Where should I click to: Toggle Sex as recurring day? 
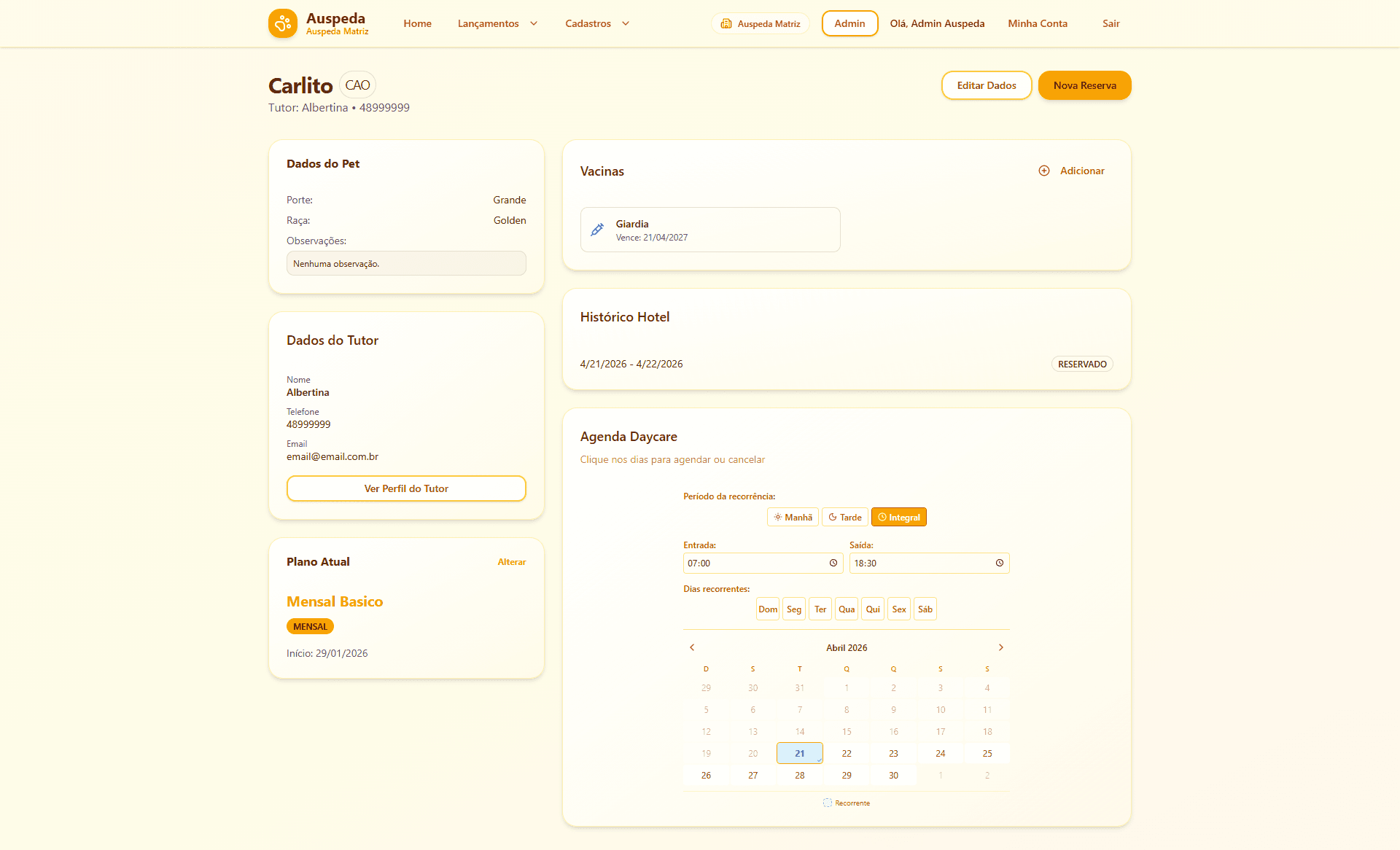click(x=898, y=609)
